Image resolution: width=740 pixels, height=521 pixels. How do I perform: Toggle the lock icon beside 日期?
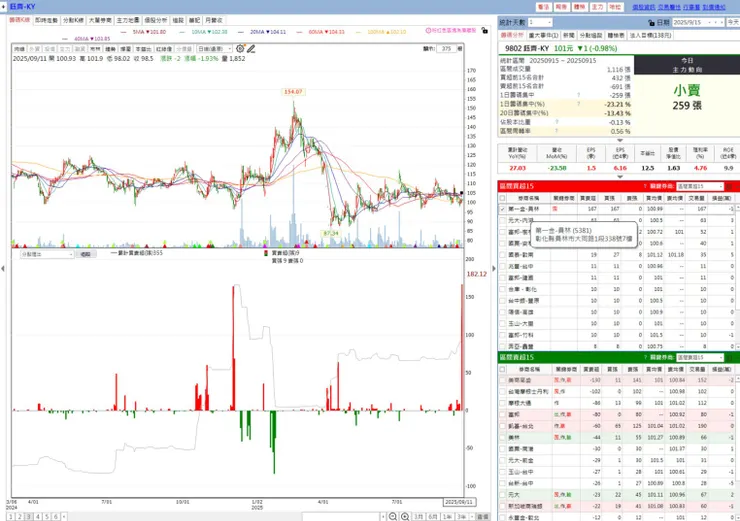651,23
